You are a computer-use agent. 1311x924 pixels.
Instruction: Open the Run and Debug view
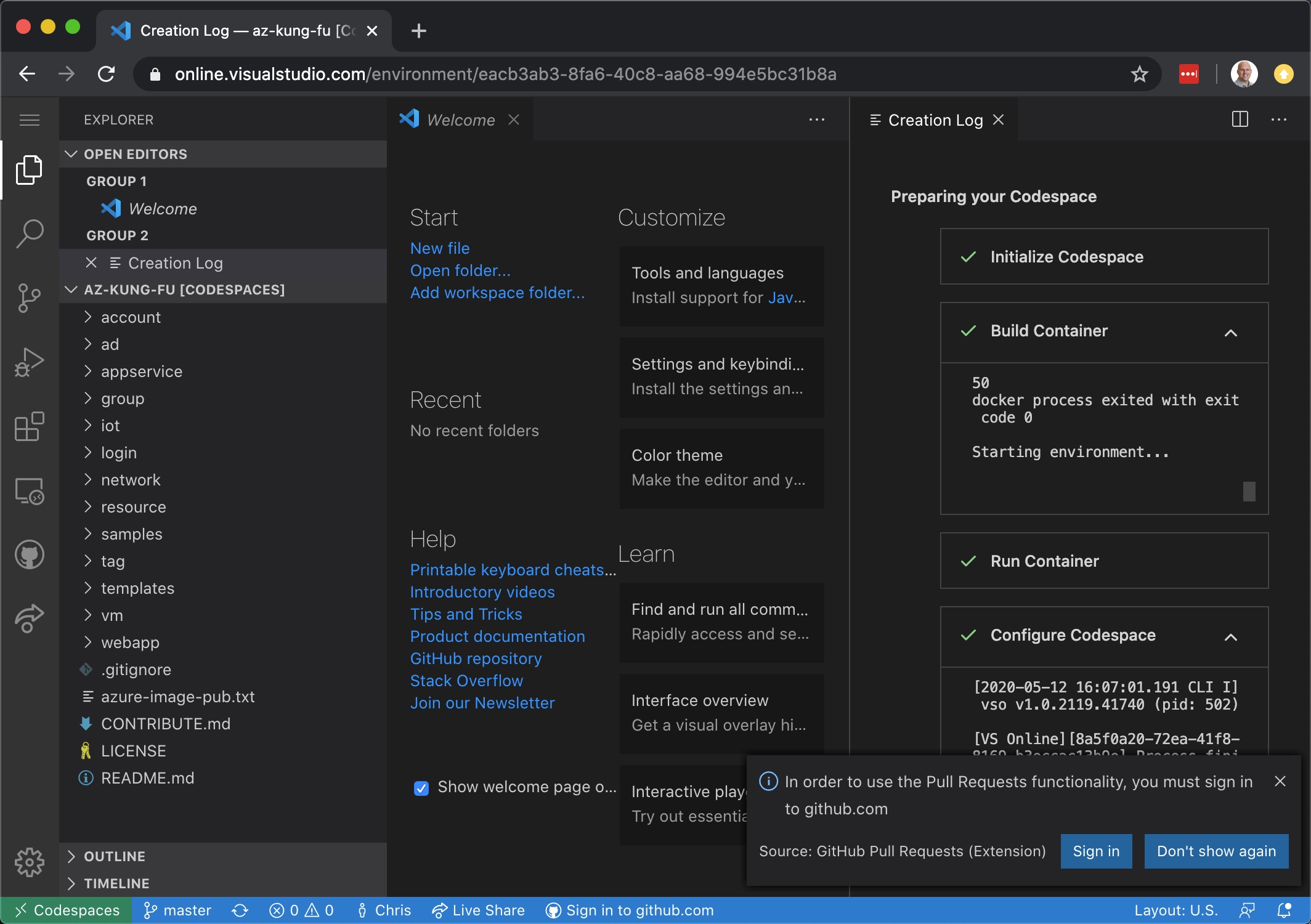29,362
